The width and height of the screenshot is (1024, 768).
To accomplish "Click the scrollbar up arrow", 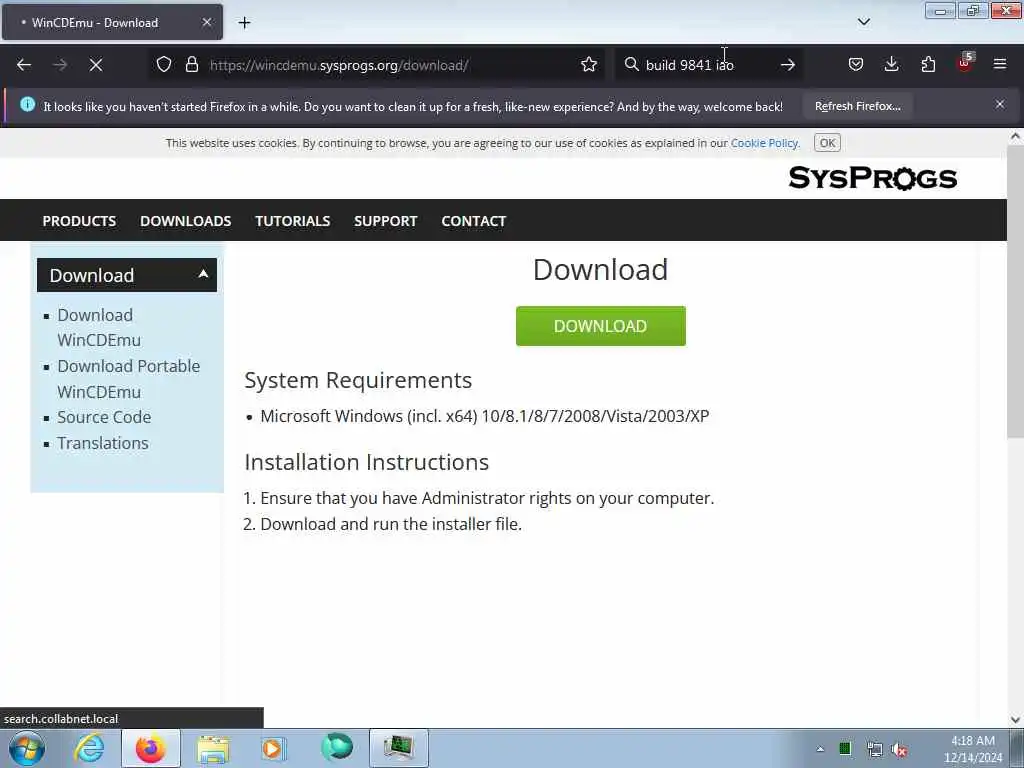I will coord(1015,136).
